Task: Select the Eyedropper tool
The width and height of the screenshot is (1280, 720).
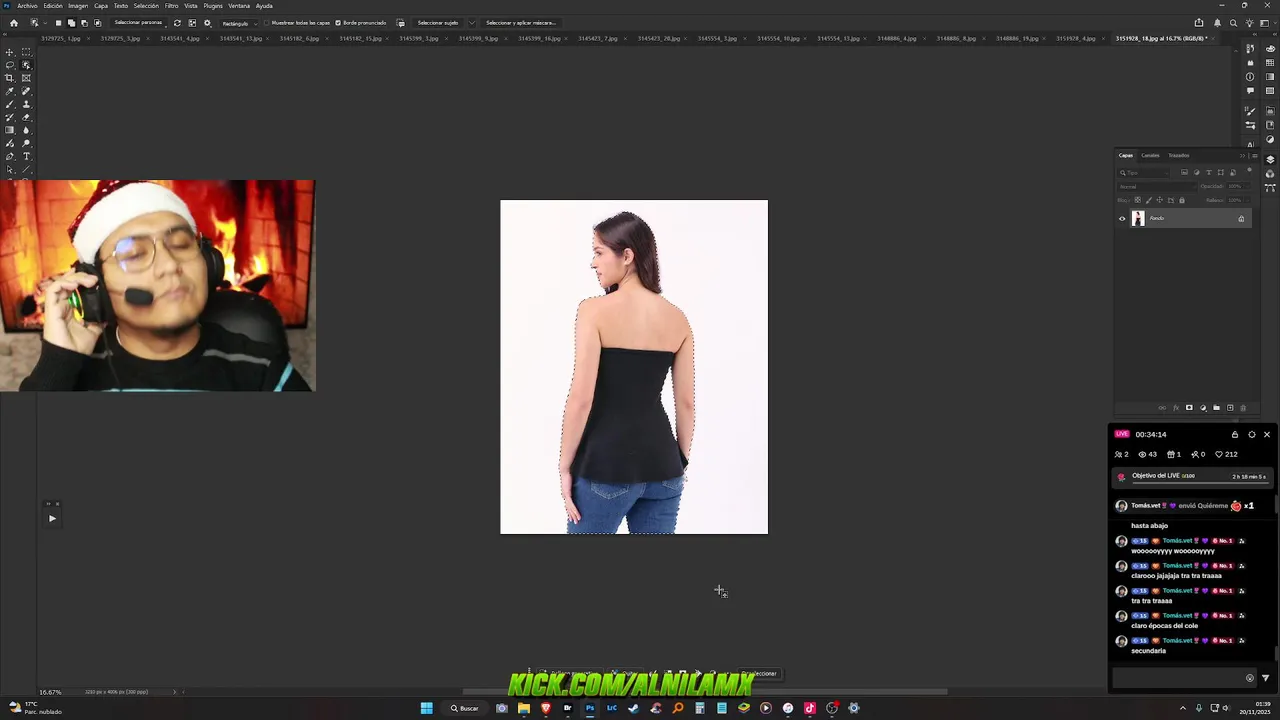Action: pos(10,91)
